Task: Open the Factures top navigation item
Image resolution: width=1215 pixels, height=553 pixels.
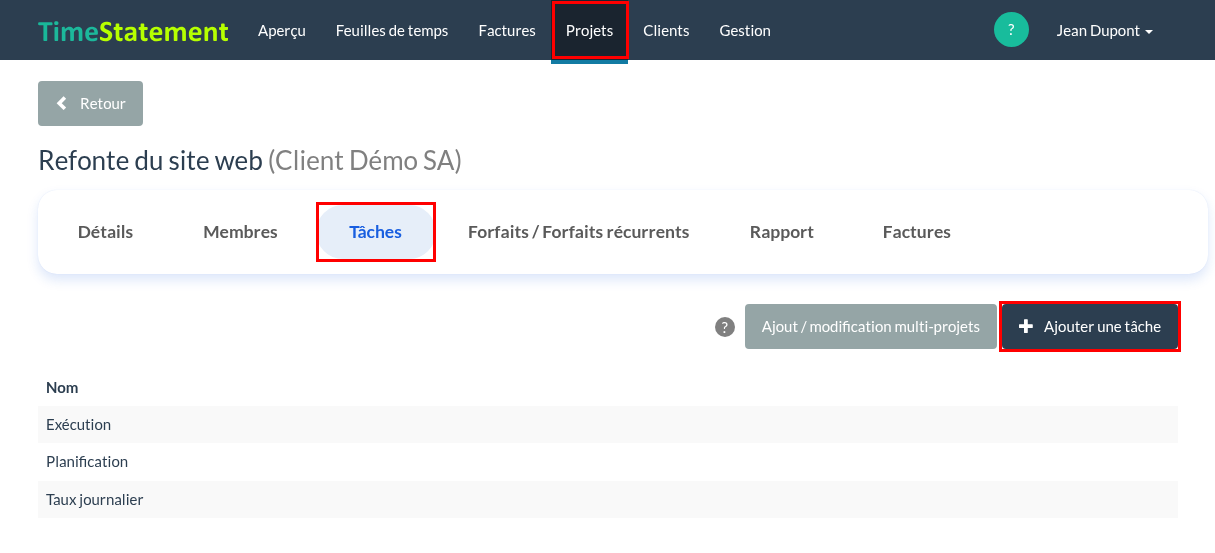Action: coord(507,31)
